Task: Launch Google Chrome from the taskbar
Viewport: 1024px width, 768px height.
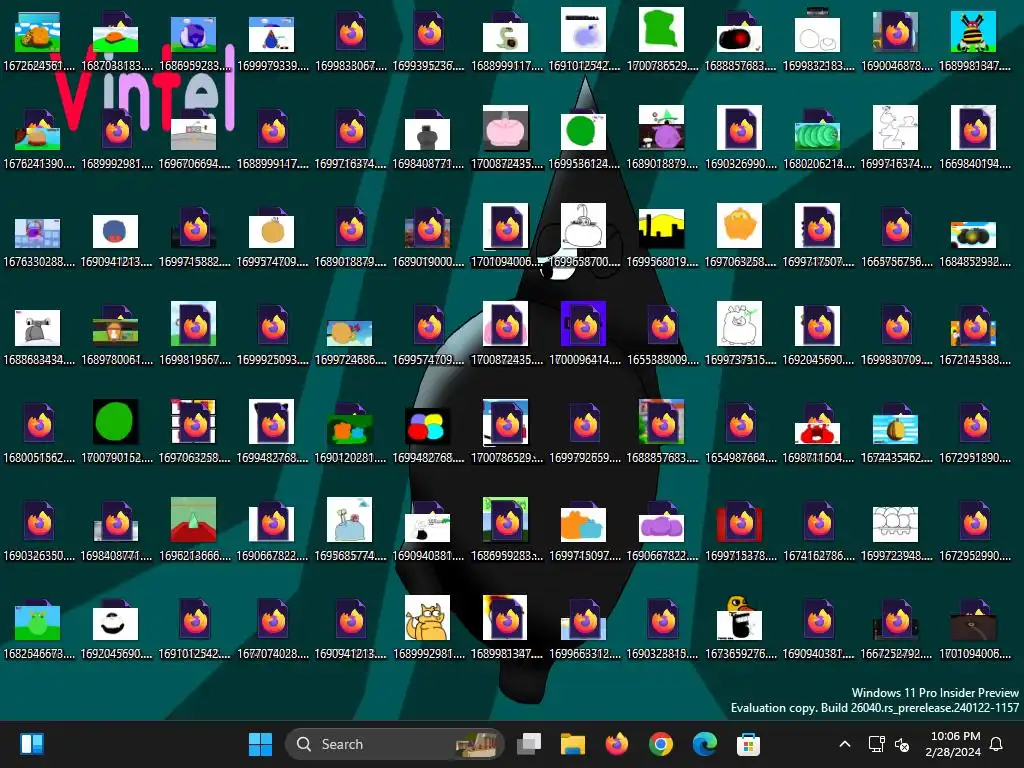Action: click(661, 744)
